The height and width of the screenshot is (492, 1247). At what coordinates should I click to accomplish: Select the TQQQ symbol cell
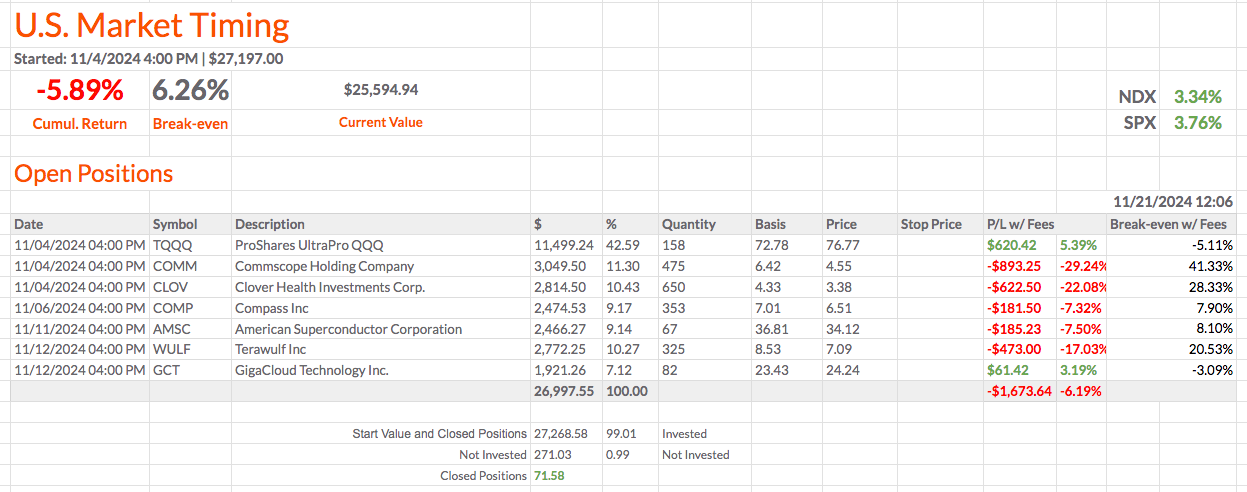click(171, 245)
